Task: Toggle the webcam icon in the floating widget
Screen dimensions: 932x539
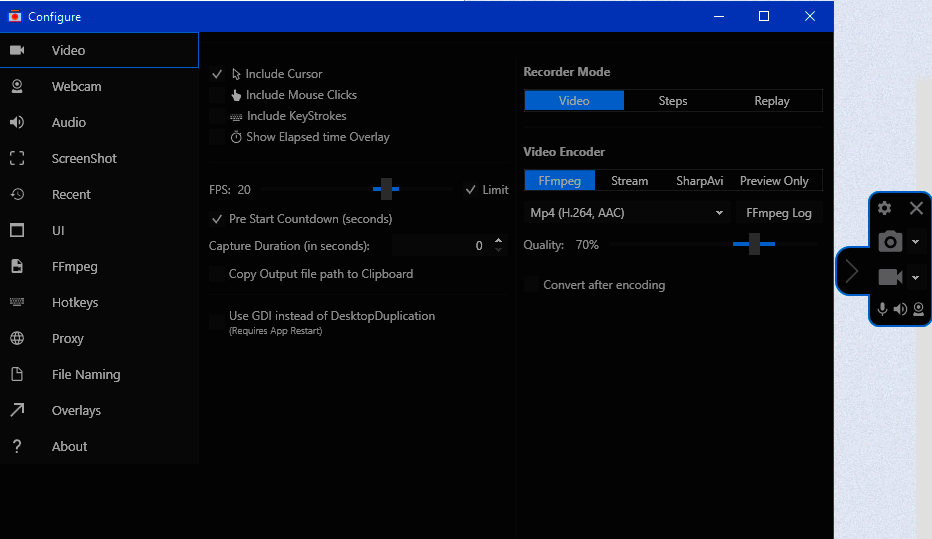Action: (x=918, y=309)
